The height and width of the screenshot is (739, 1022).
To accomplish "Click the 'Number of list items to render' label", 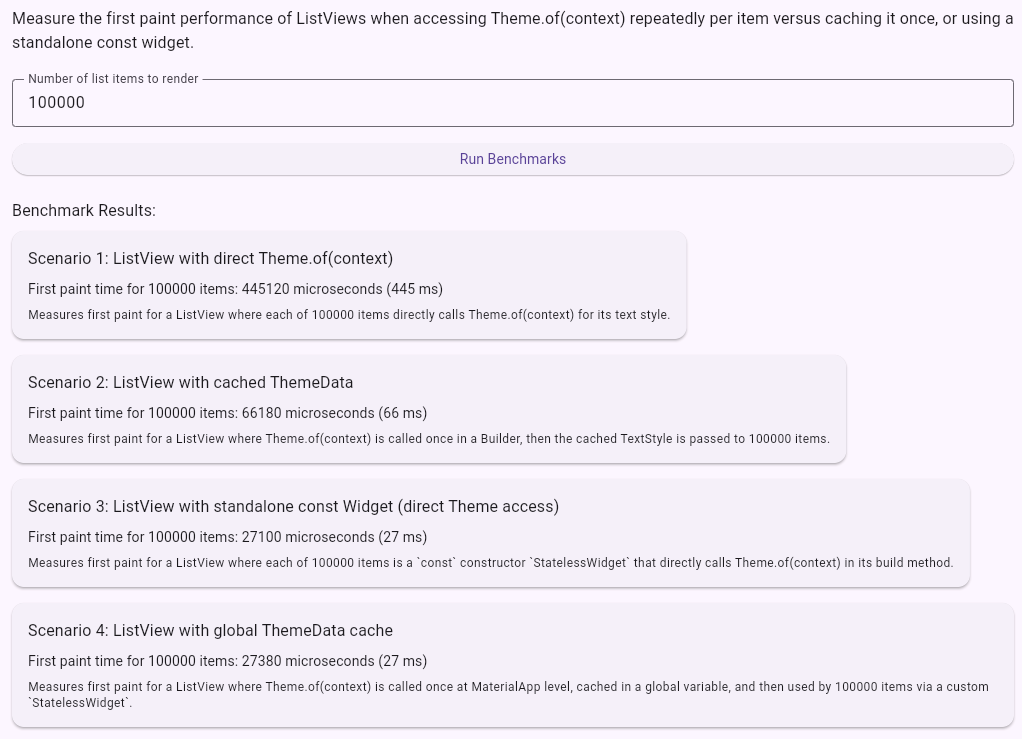I will (113, 79).
